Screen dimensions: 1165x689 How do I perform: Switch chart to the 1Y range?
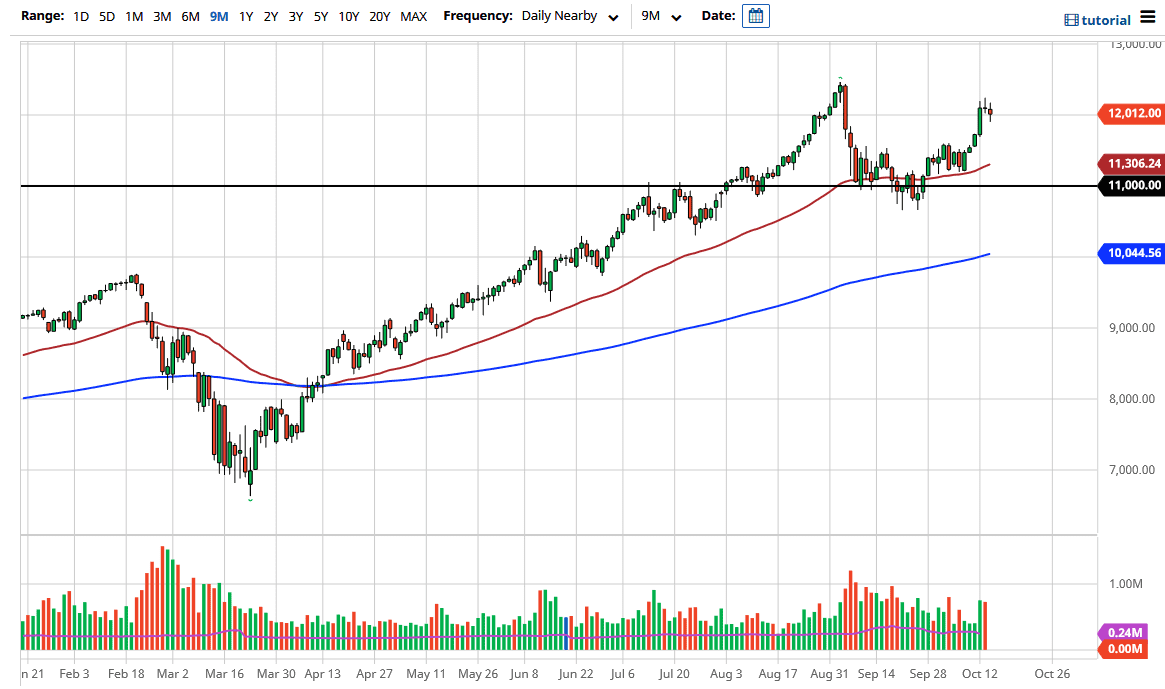[246, 16]
